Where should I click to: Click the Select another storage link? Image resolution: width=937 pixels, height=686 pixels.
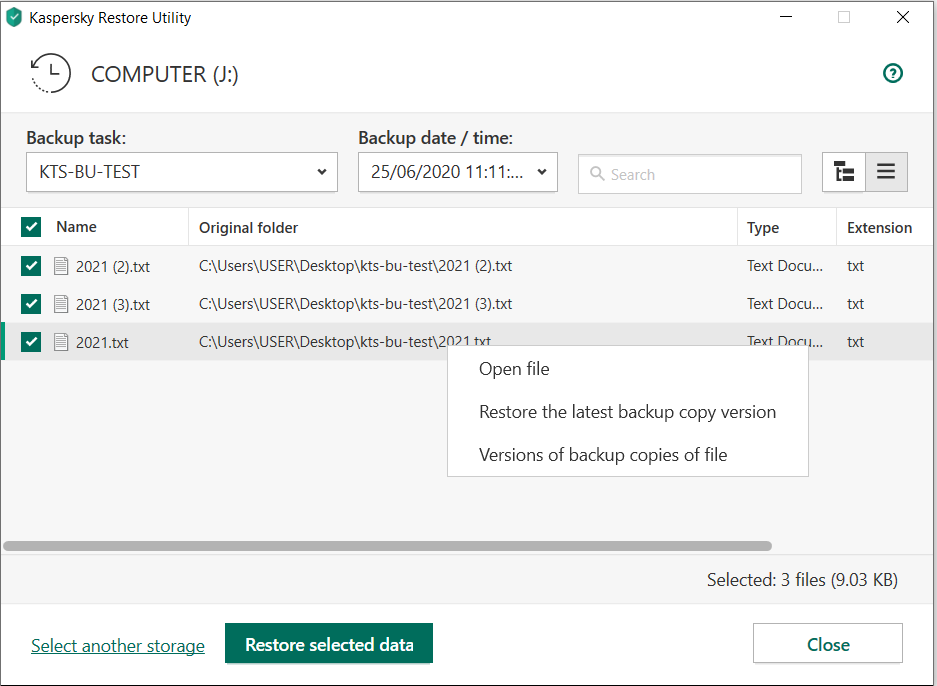118,646
